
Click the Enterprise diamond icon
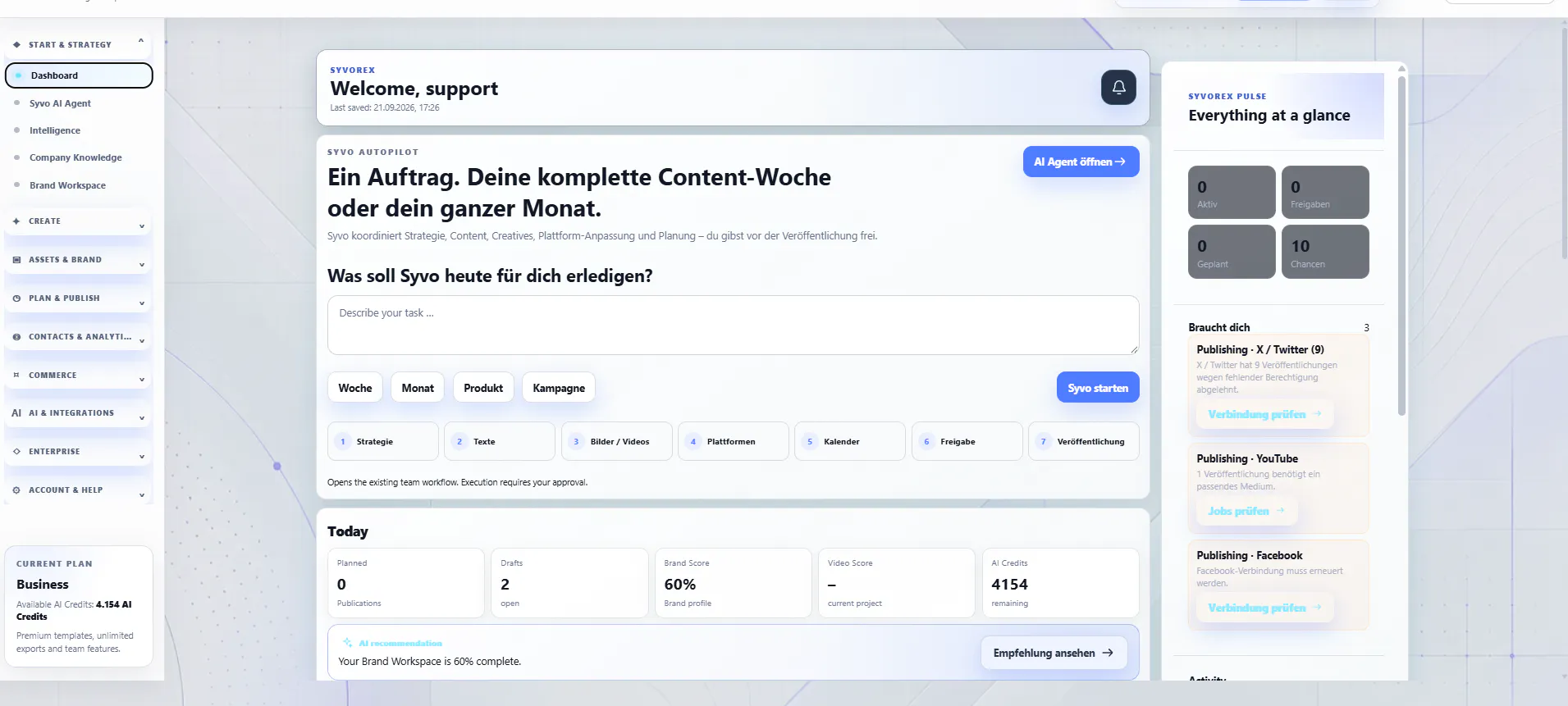(x=16, y=452)
